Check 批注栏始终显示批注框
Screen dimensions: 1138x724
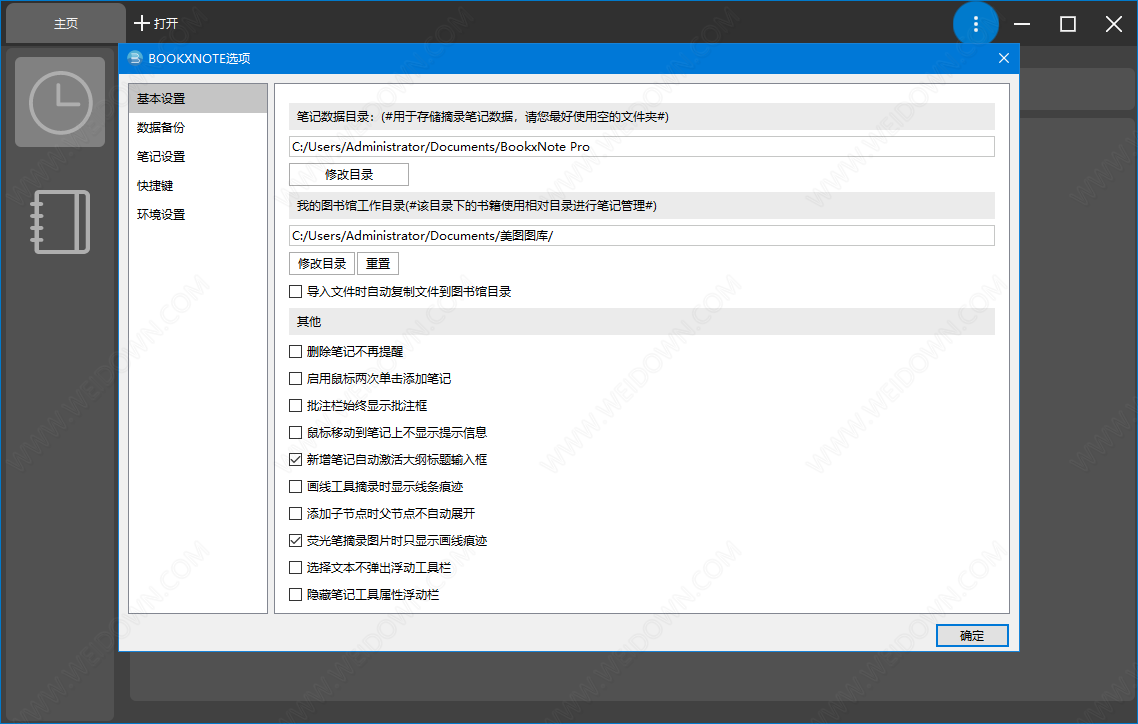[x=295, y=406]
